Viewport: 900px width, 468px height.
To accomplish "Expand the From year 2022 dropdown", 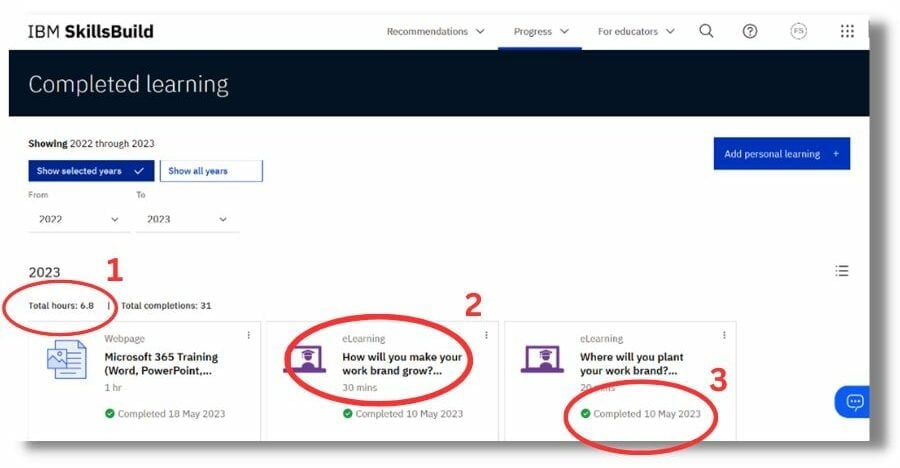I will click(x=78, y=219).
